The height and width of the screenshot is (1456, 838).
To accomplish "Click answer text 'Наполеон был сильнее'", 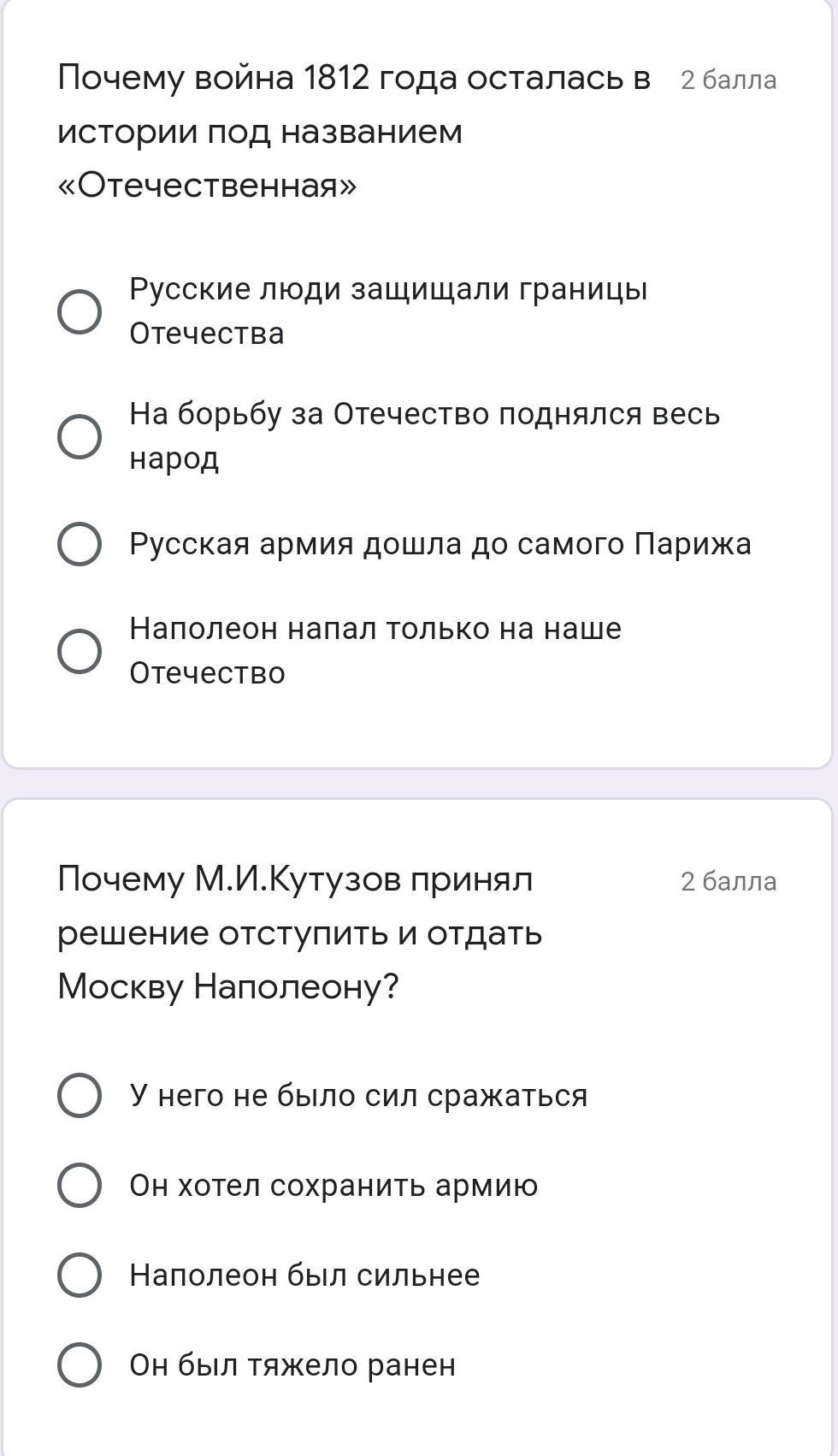I will 304,1275.
